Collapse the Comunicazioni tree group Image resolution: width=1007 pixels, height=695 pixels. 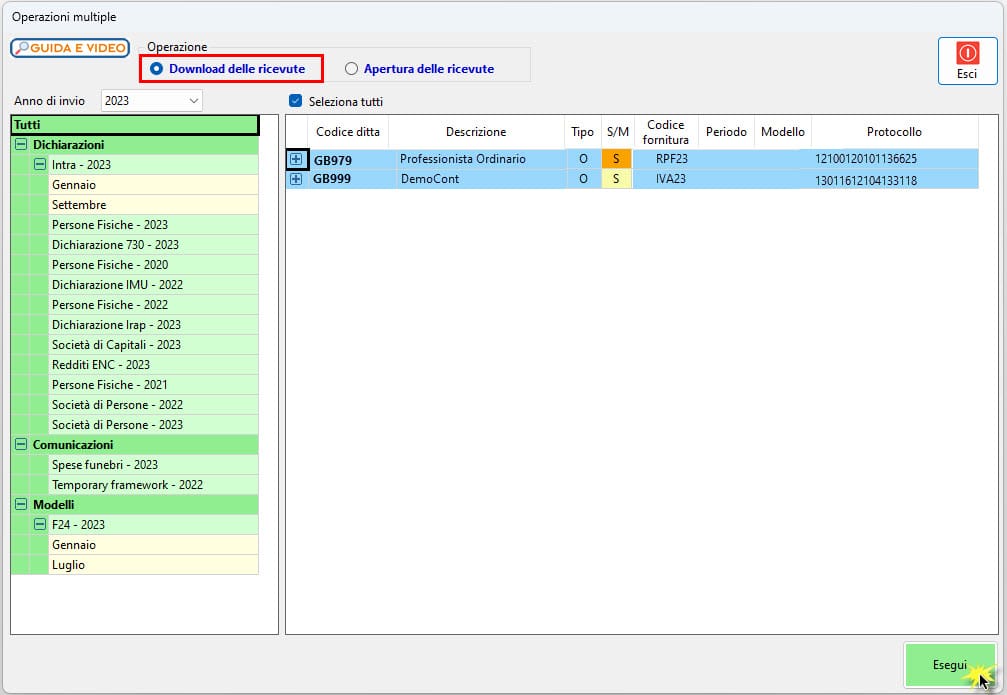click(x=21, y=445)
